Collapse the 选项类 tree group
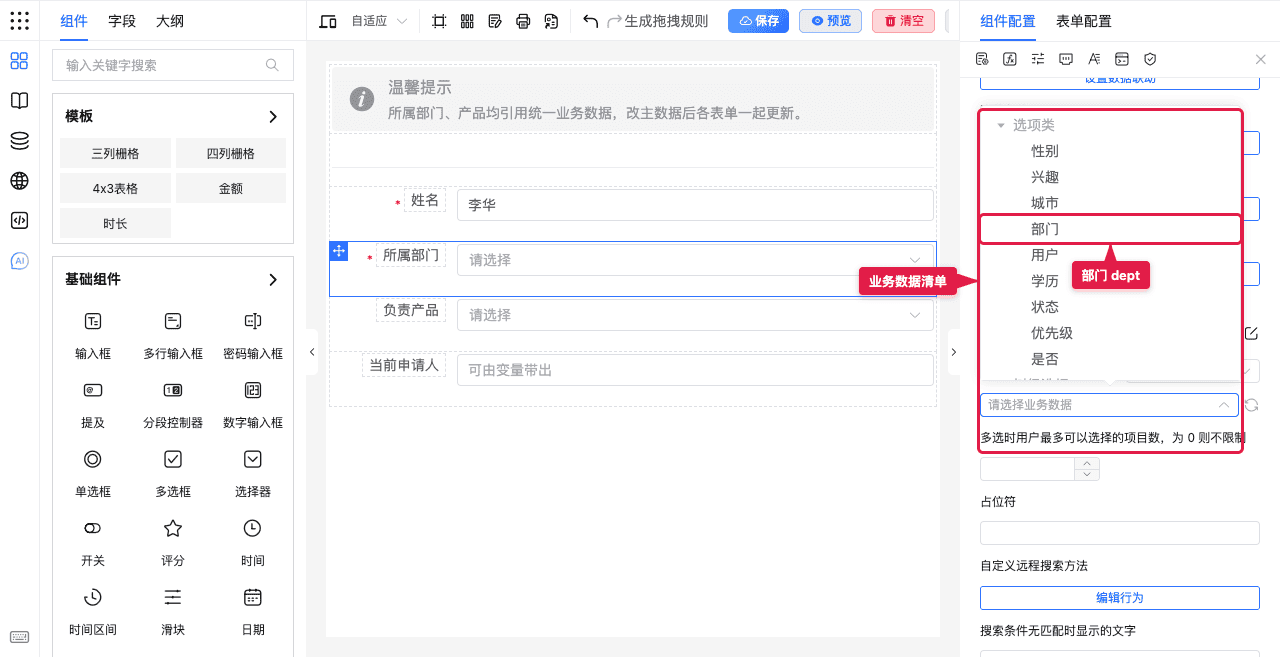1280x657 pixels. (1000, 125)
